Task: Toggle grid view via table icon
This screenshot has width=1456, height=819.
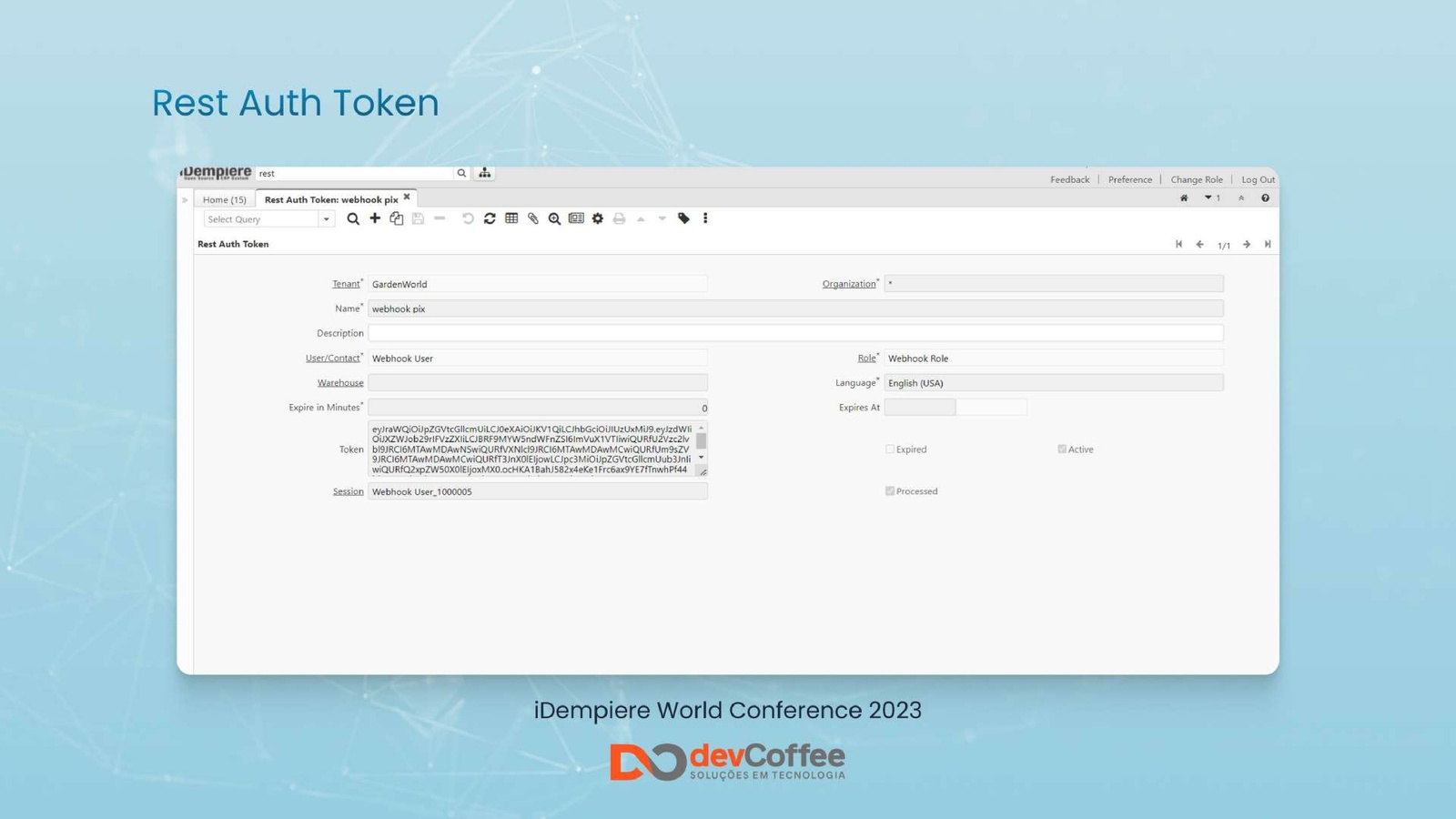Action: (511, 218)
